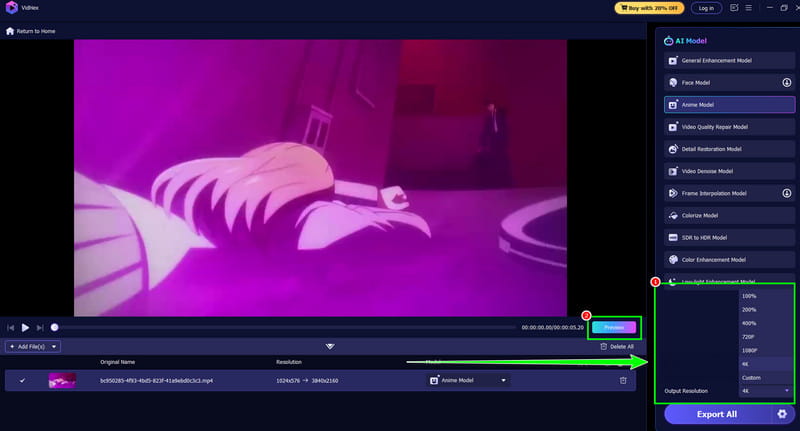The width and height of the screenshot is (800, 431).
Task: Click the Video Quality Repair Model icon
Action: 673,127
